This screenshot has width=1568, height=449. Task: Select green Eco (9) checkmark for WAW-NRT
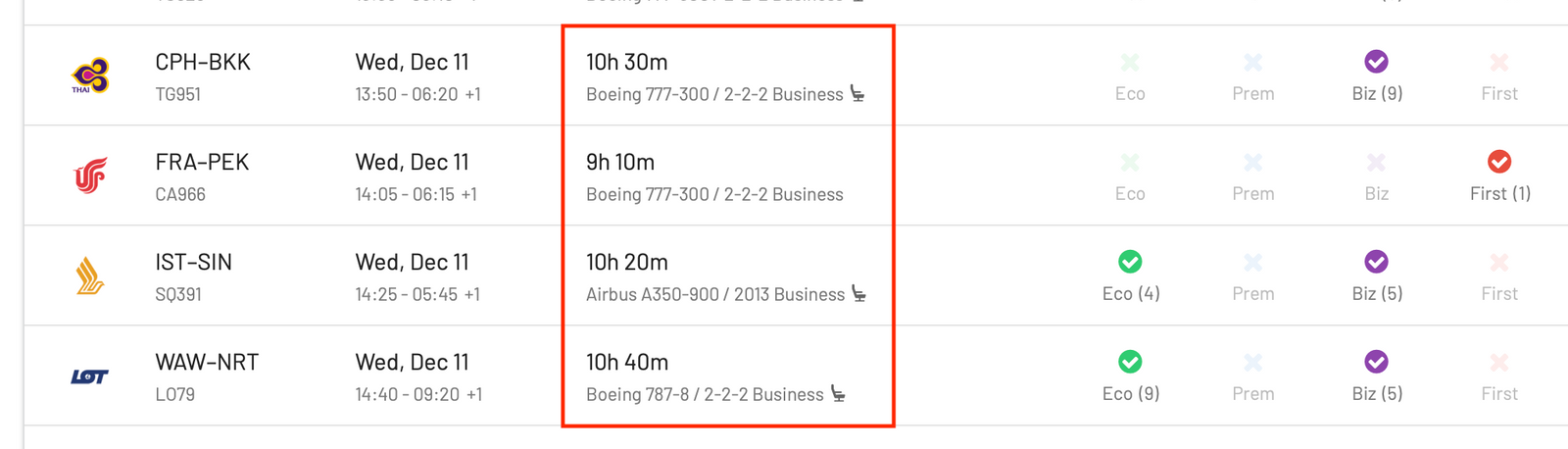coord(1130,362)
